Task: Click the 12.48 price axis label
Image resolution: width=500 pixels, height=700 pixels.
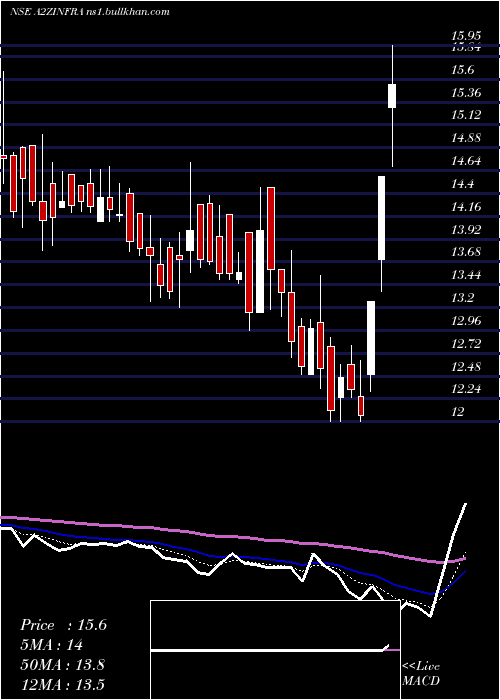Action: 466,367
